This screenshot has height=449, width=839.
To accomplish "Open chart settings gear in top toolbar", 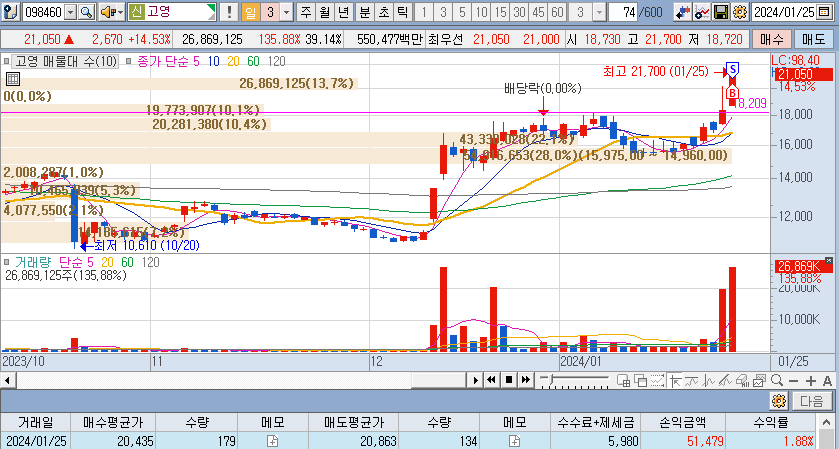I will pyautogui.click(x=739, y=12).
